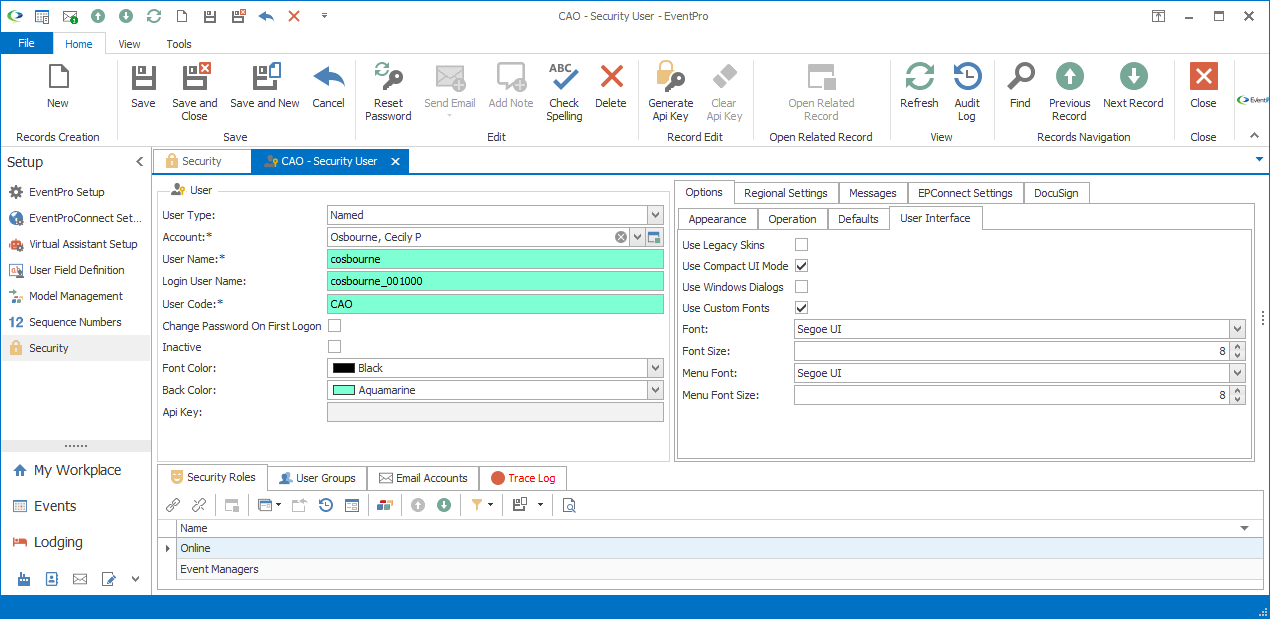Image resolution: width=1270 pixels, height=619 pixels.
Task: Switch to the Tools ribbon tab
Action: (x=179, y=44)
